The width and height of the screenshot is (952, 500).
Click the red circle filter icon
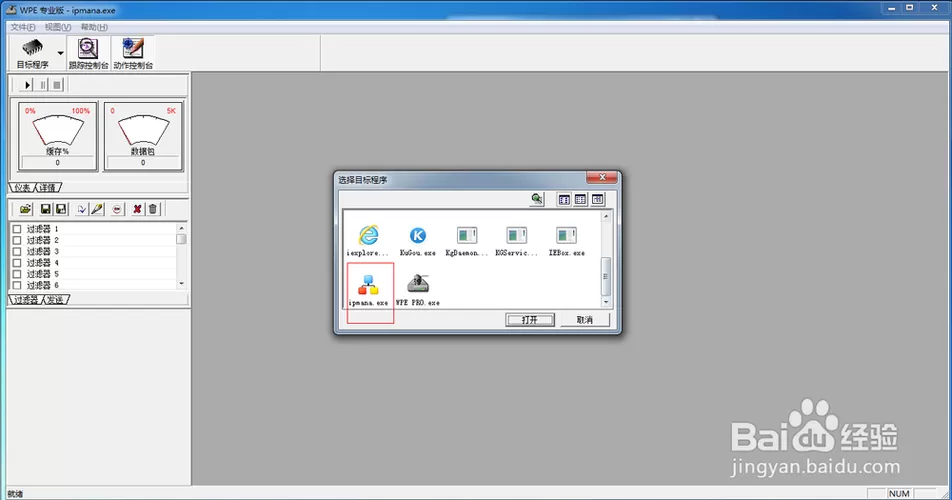tap(117, 209)
